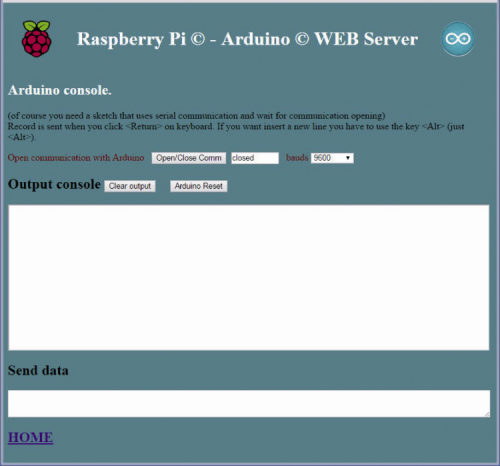Click the 'Output console' heading
Image resolution: width=500 pixels, height=466 pixels.
[x=54, y=184]
